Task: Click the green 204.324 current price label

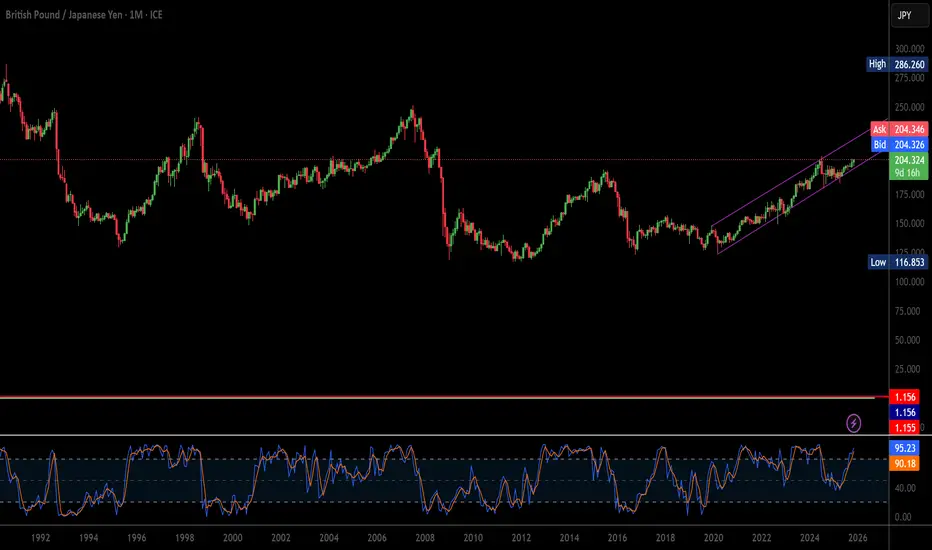Action: 909,160
